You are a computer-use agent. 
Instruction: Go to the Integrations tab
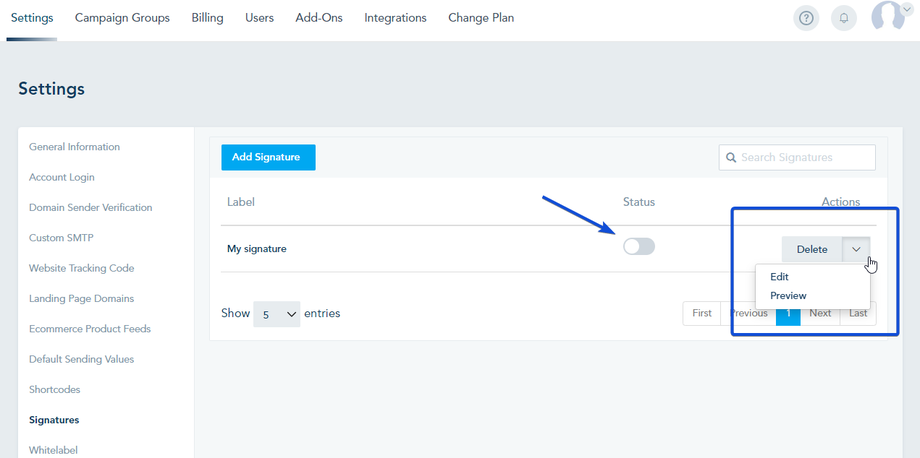395,18
